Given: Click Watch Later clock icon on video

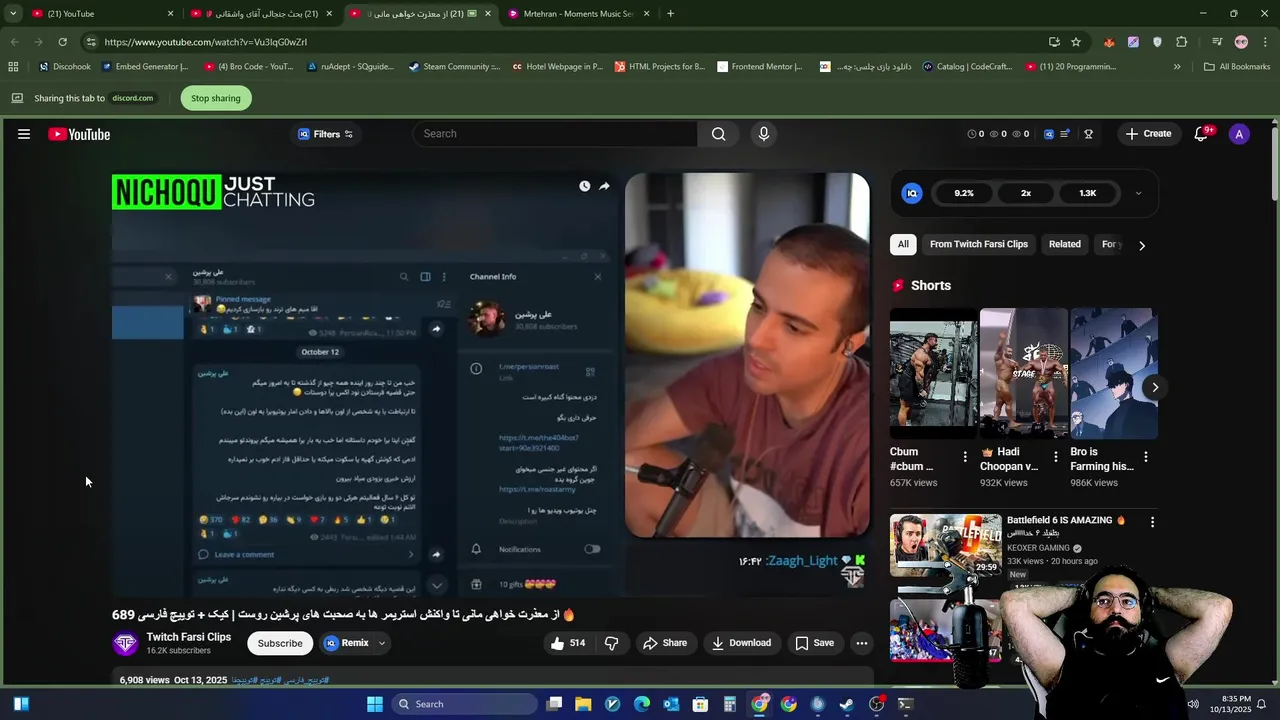Looking at the screenshot, I should tap(584, 186).
